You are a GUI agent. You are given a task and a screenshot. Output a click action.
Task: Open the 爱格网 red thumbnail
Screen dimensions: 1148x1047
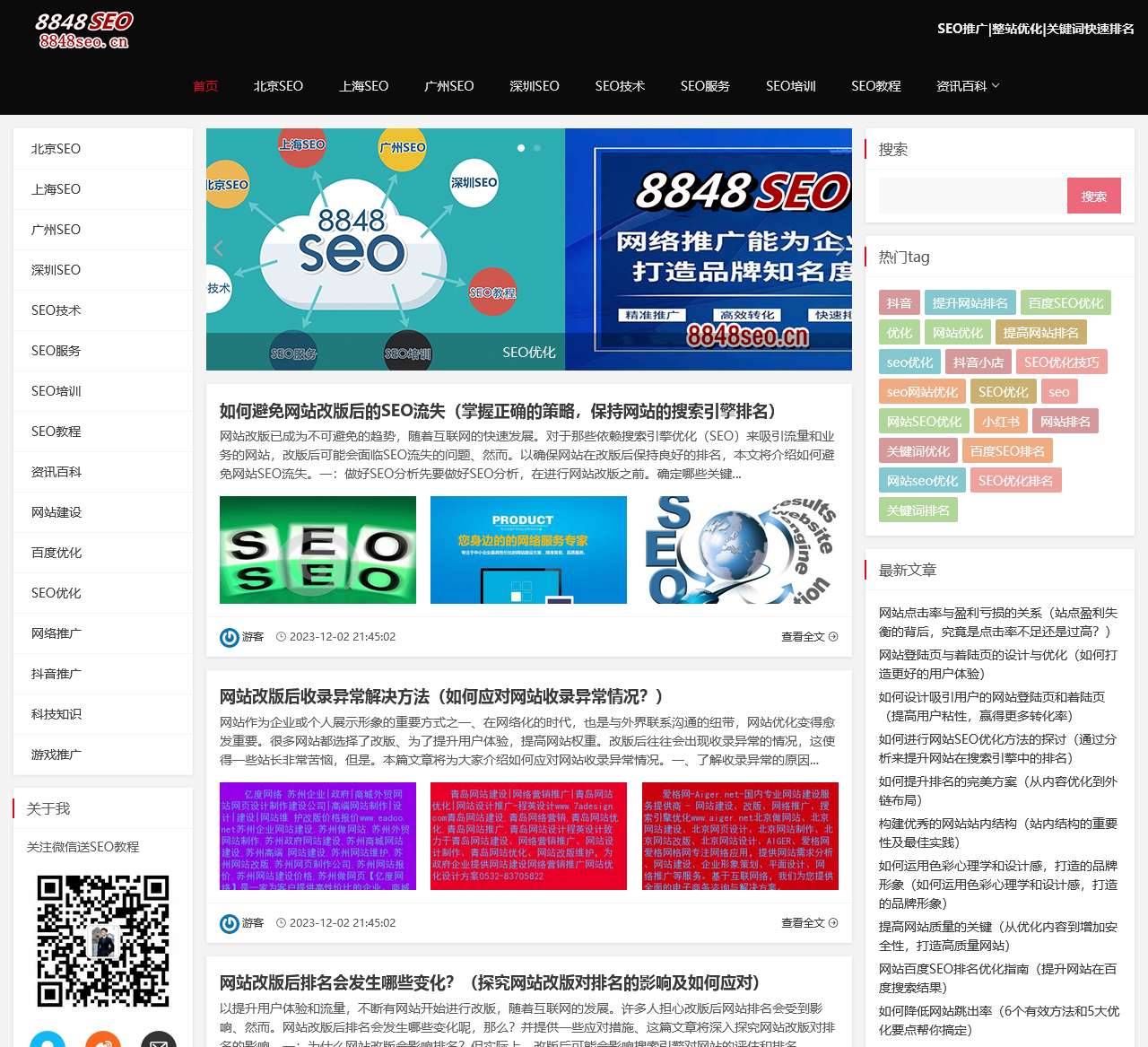click(740, 836)
